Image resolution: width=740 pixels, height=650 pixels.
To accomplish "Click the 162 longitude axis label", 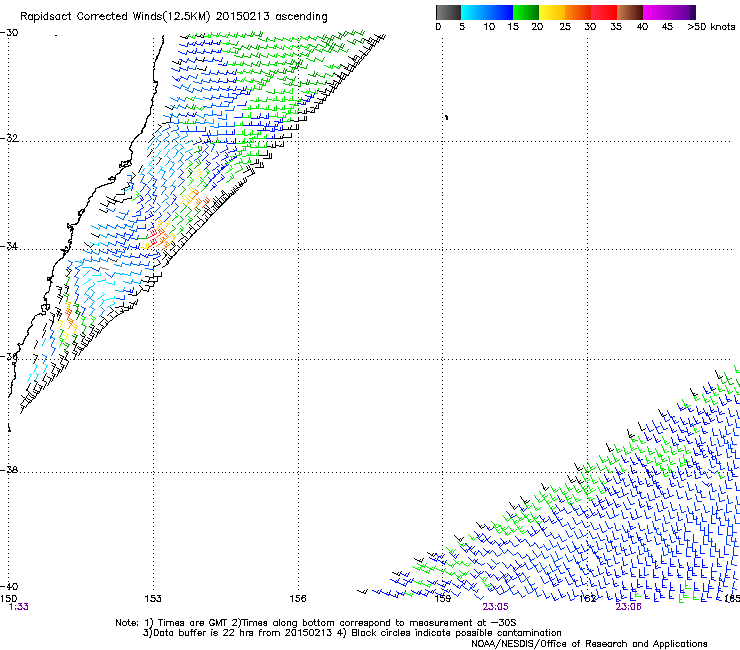I will click(x=588, y=599).
